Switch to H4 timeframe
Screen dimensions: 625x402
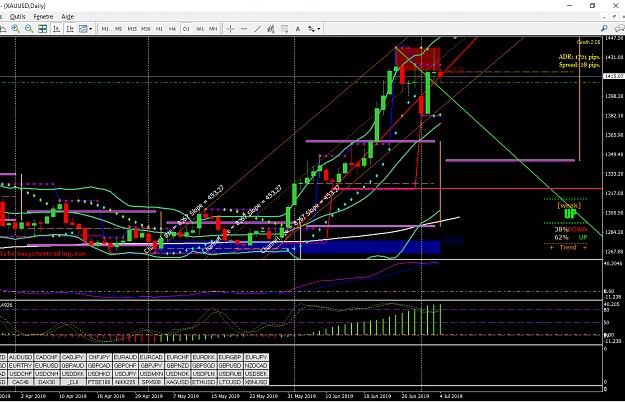pyautogui.click(x=173, y=29)
